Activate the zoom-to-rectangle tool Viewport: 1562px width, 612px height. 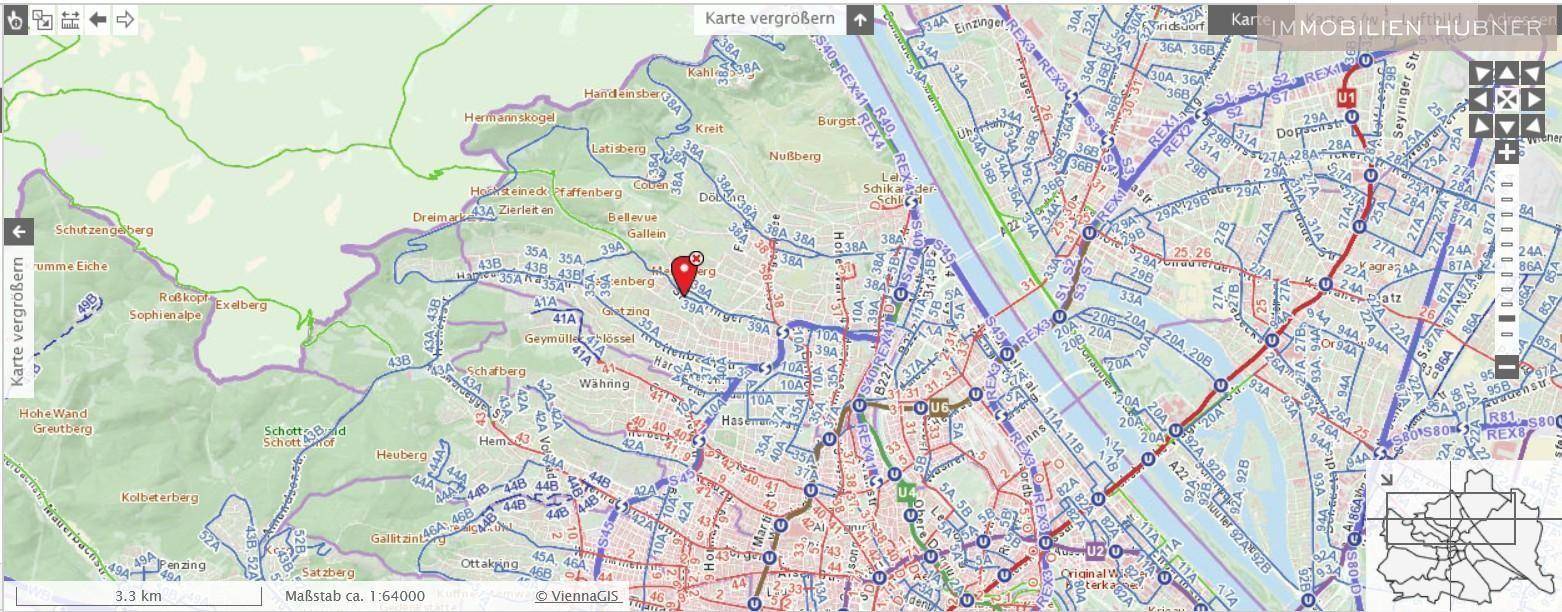point(42,19)
